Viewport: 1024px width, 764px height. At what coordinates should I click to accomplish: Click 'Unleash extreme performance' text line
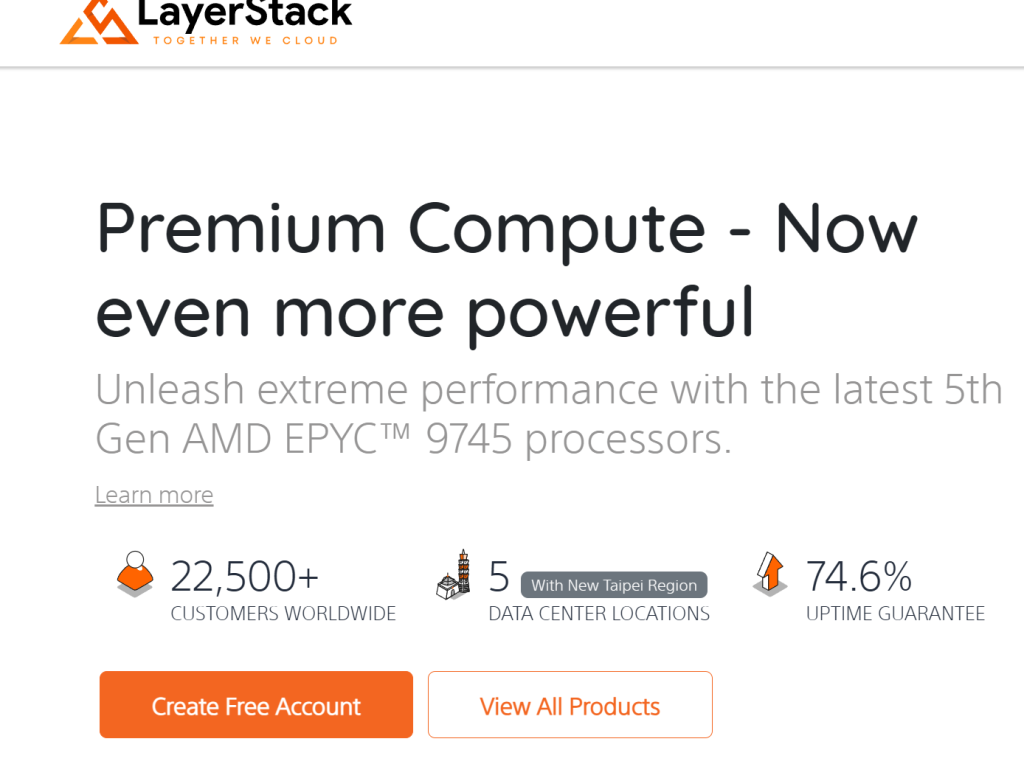tap(549, 390)
